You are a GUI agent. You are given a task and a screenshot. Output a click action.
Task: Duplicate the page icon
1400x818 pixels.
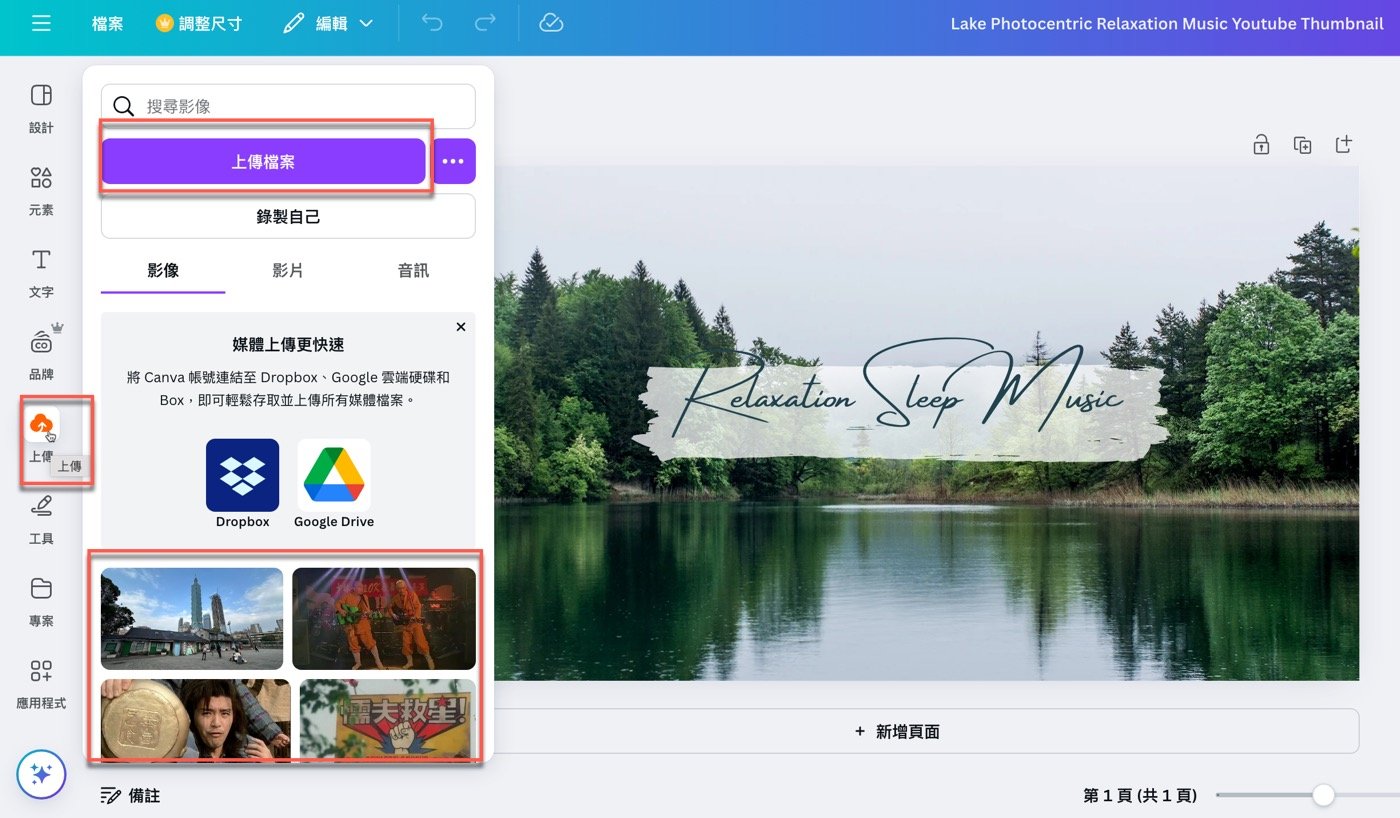(1302, 145)
